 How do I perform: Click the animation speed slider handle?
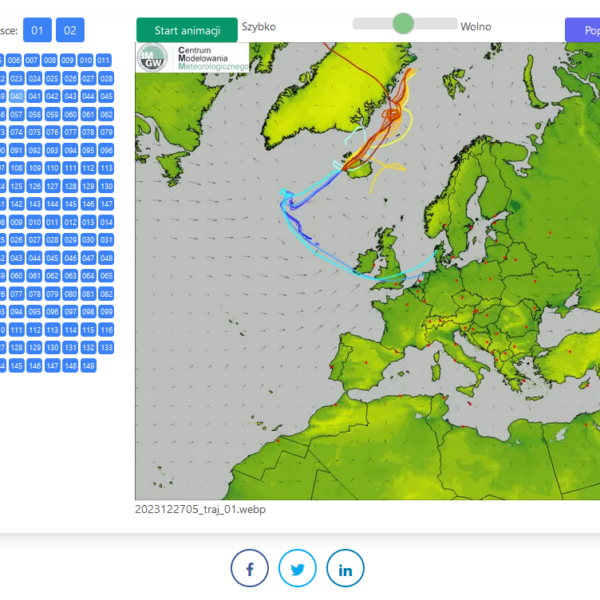(x=403, y=24)
